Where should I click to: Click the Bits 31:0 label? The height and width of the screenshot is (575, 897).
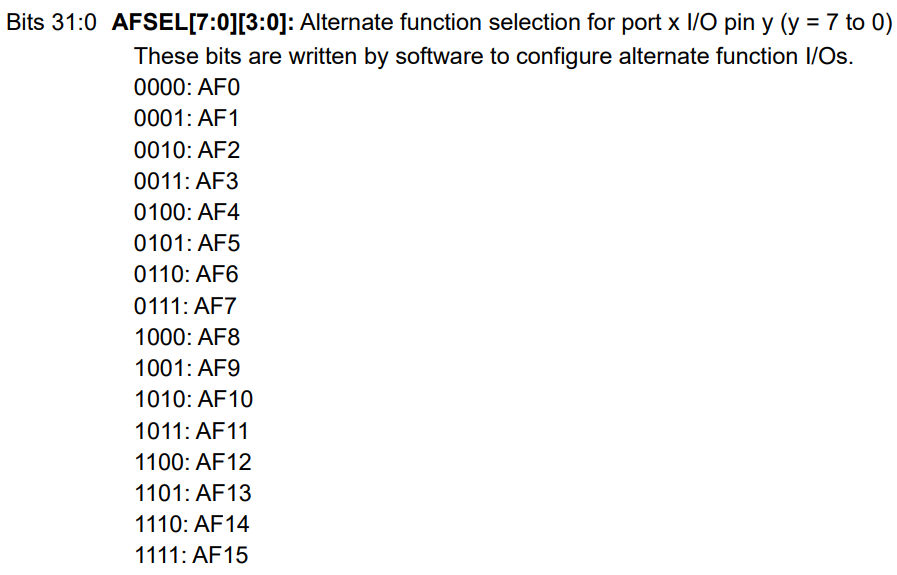coord(51,23)
